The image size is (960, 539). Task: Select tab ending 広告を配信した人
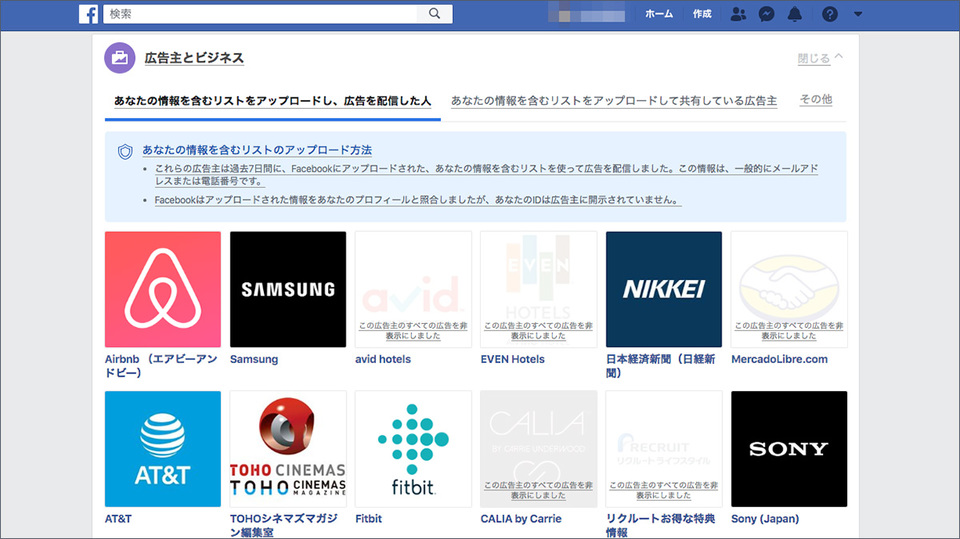coord(272,101)
